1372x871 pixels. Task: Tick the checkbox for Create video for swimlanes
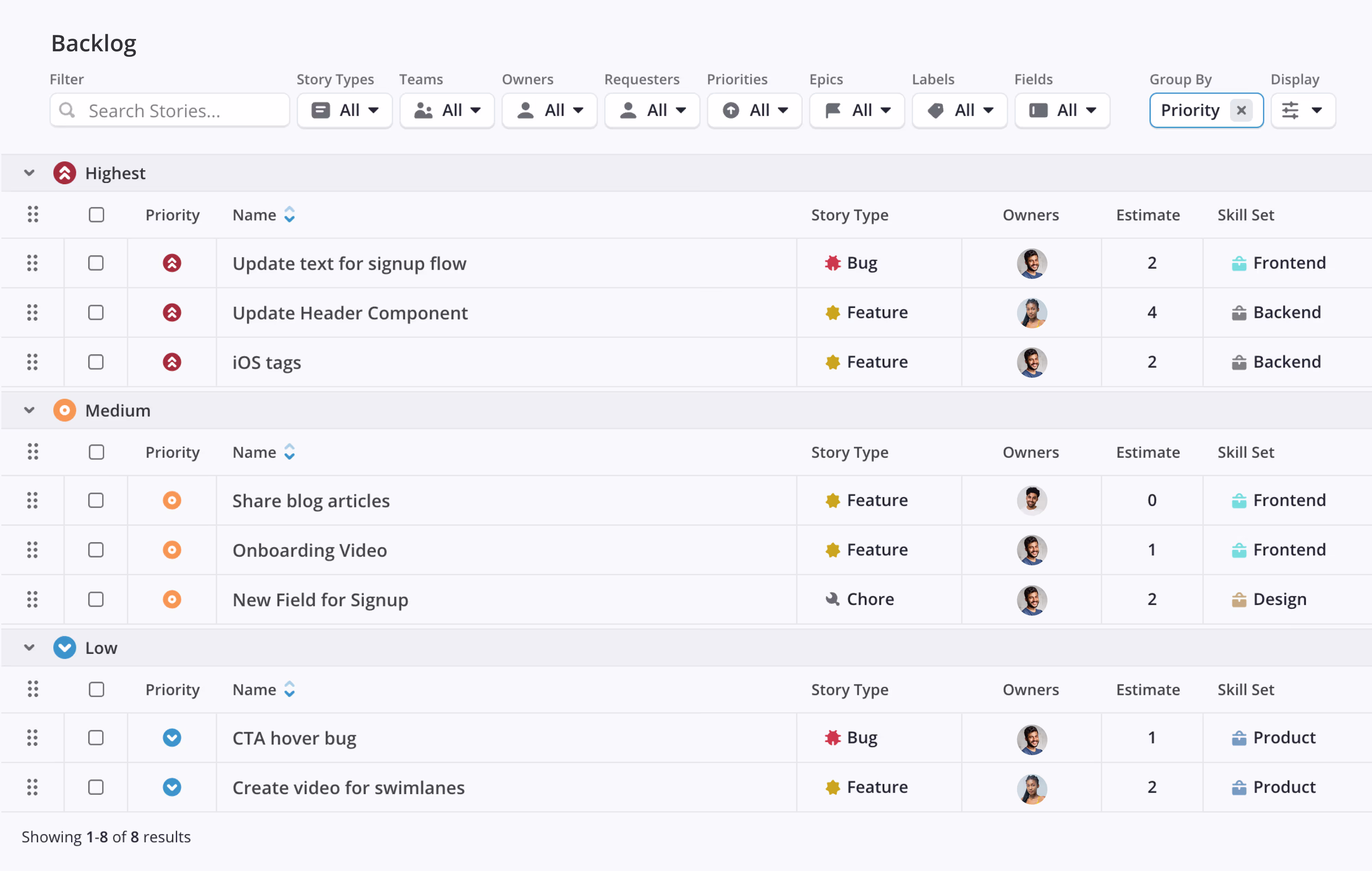coord(96,788)
